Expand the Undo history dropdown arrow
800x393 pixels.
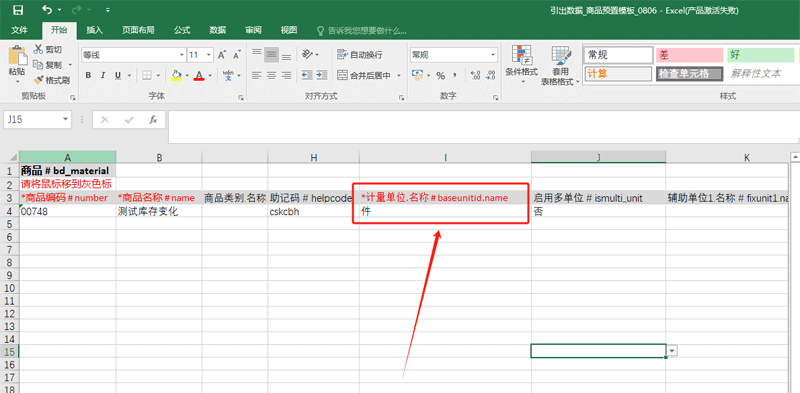(60, 10)
